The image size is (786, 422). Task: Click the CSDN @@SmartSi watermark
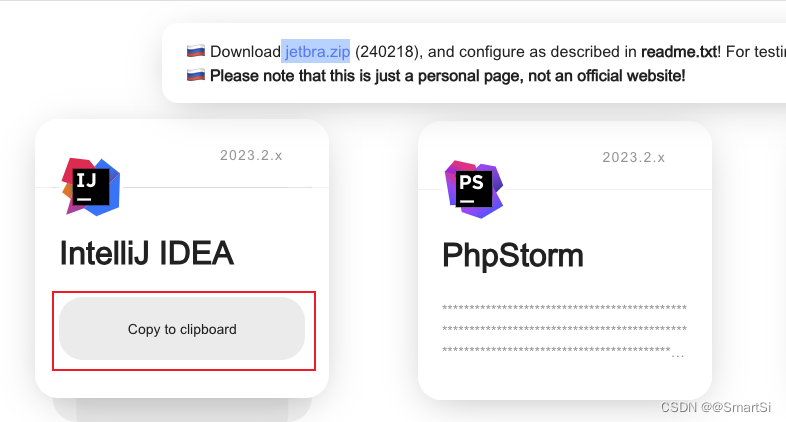tap(715, 407)
